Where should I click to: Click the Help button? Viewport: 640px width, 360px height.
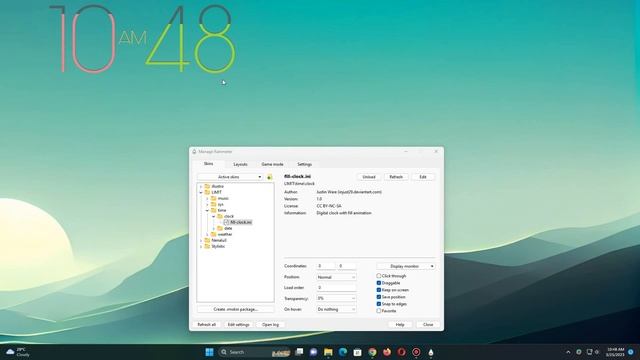coord(400,324)
